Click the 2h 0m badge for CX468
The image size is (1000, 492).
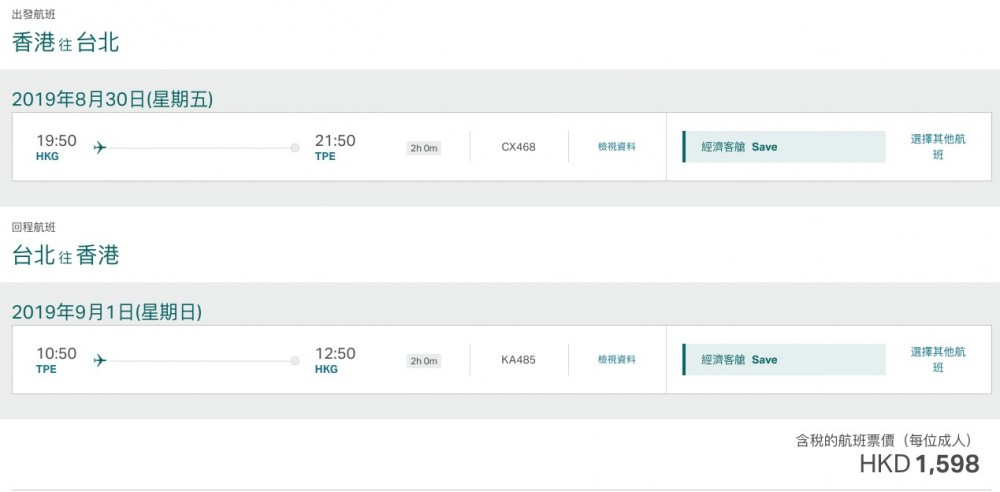click(424, 148)
